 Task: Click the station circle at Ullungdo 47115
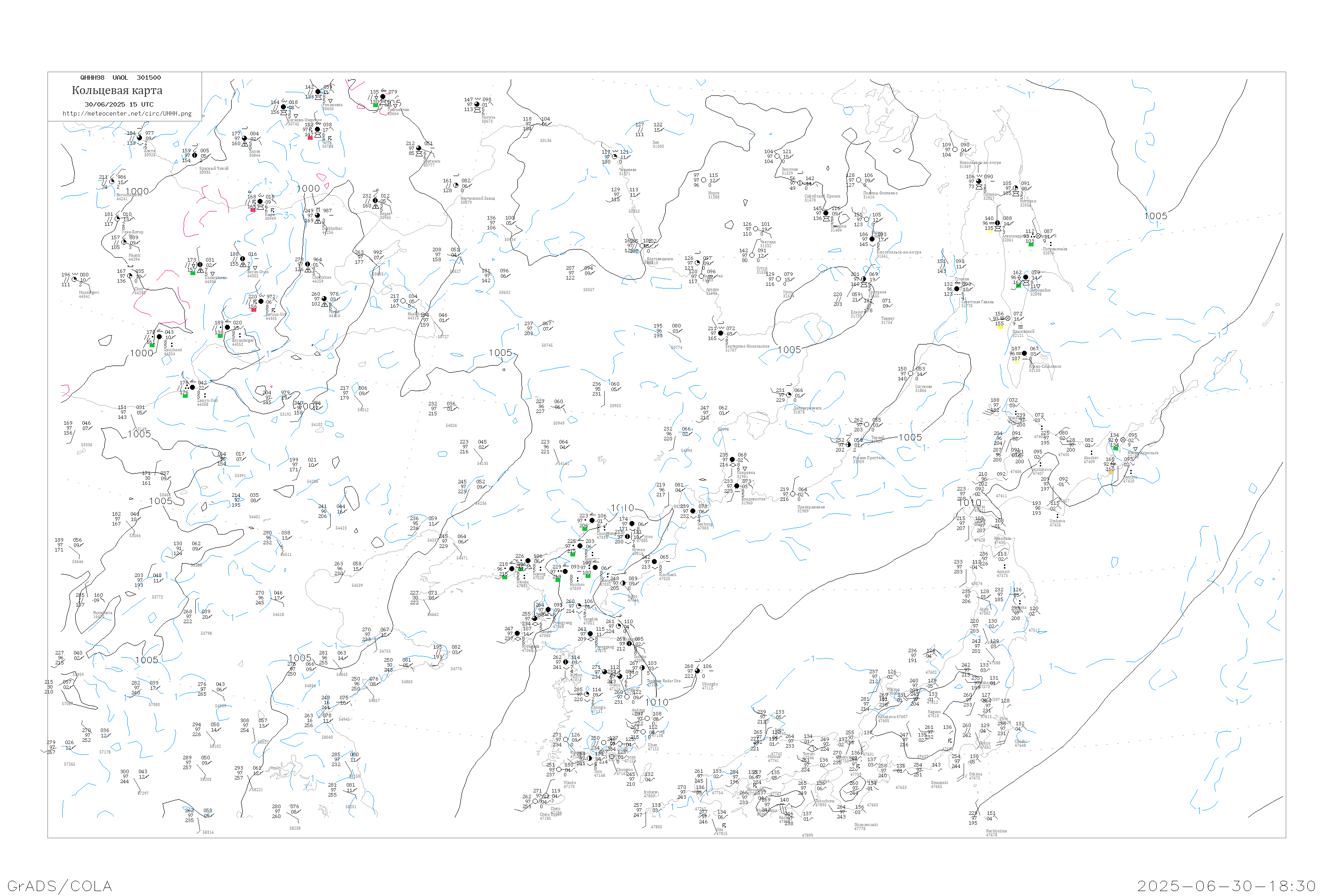coord(697,671)
